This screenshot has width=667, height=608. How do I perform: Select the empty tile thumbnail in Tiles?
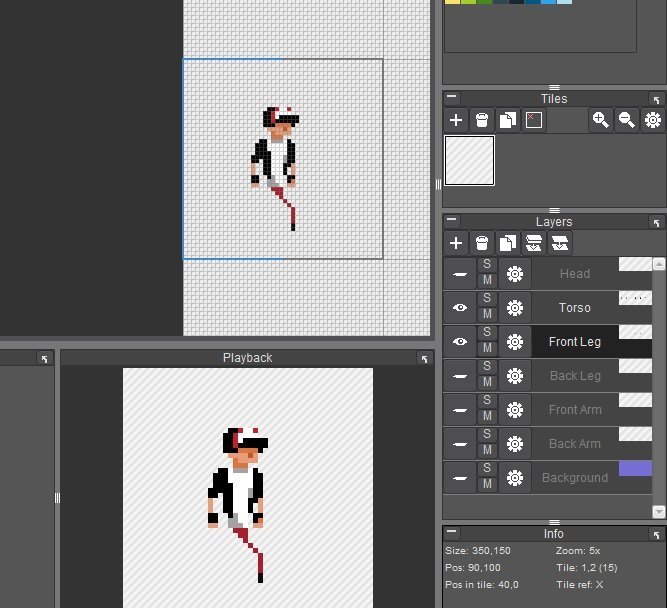(470, 160)
